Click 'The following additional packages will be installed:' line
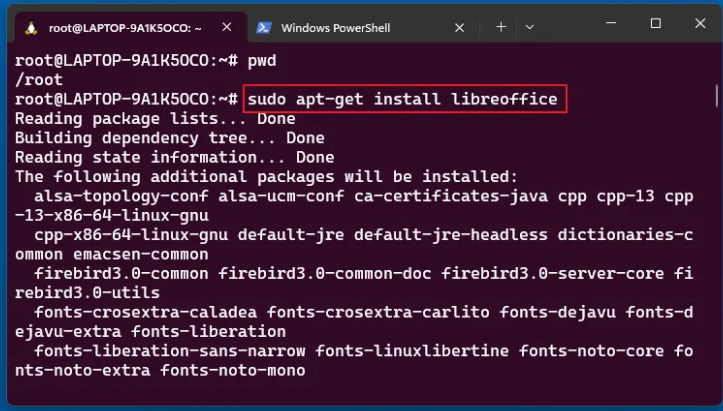The height and width of the screenshot is (411, 723). (267, 177)
